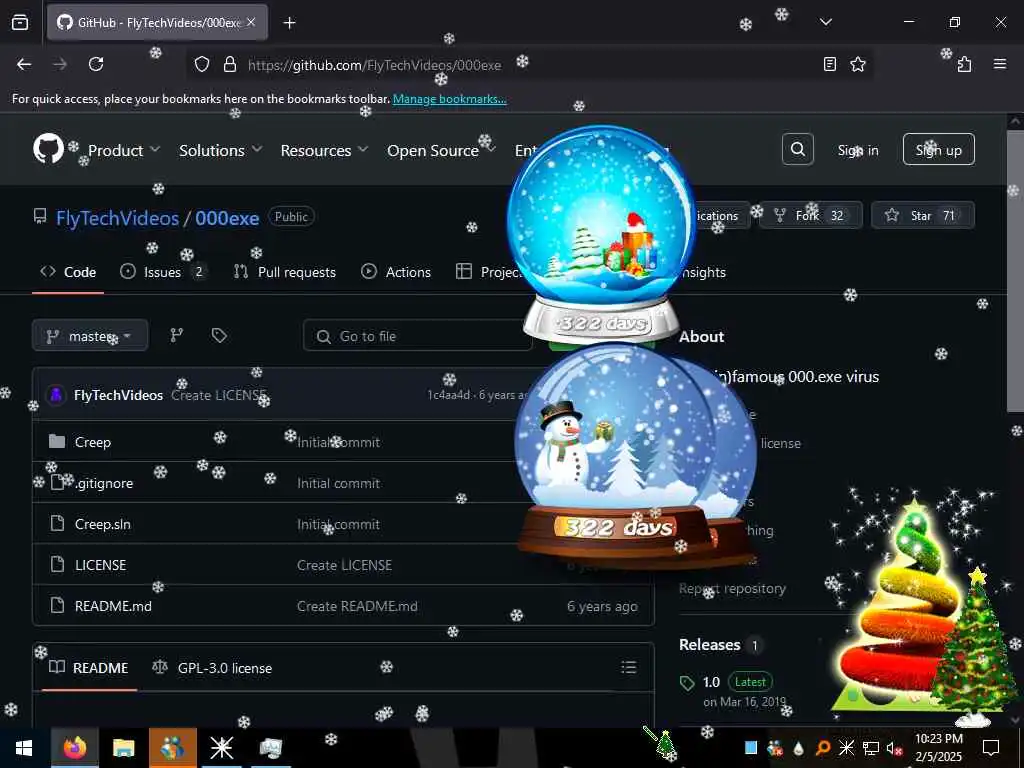The image size is (1024, 768).
Task: Click the Creep folder icon
Action: click(57, 441)
